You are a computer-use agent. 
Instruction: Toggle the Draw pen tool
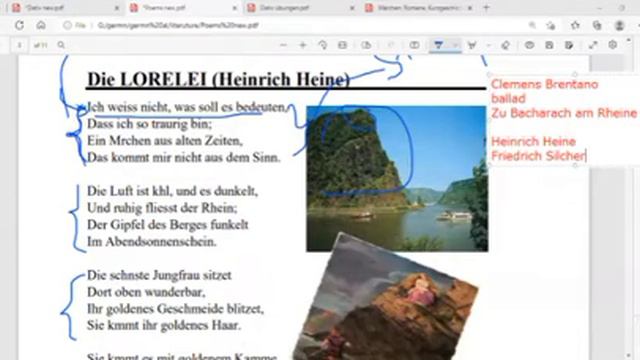(439, 45)
